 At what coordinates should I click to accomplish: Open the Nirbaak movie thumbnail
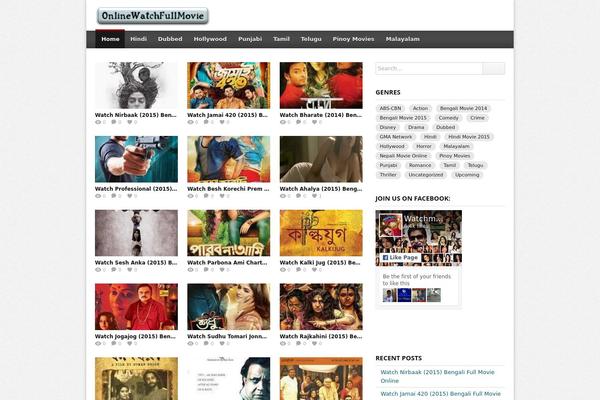coord(136,85)
